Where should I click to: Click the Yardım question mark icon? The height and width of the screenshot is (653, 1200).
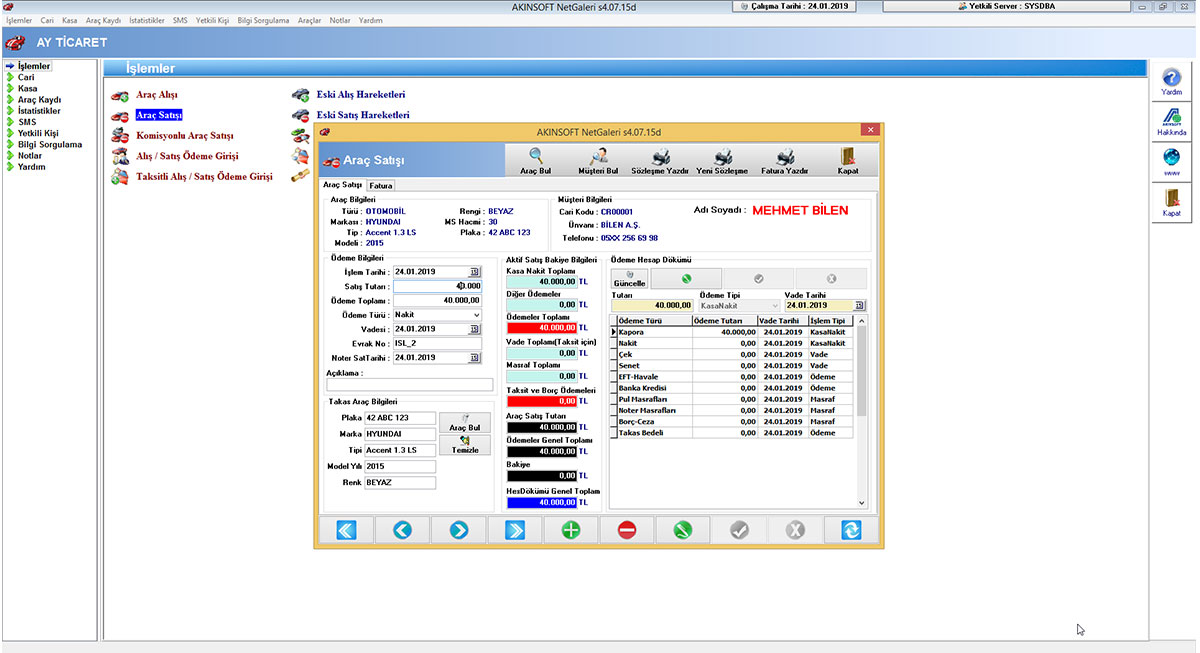[1171, 80]
